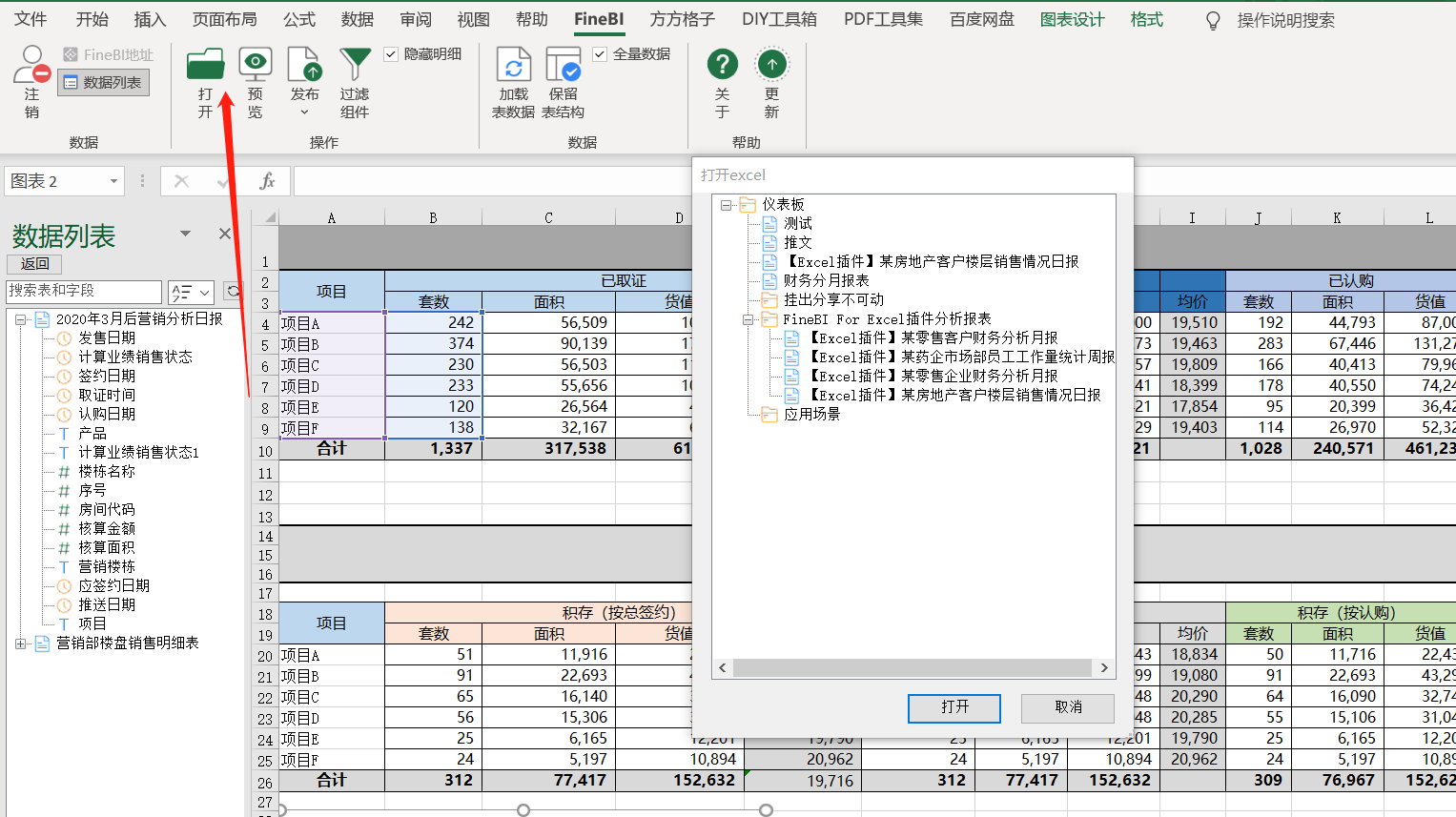This screenshot has width=1456, height=817.
Task: Click the 发布 publish icon
Action: (x=304, y=64)
